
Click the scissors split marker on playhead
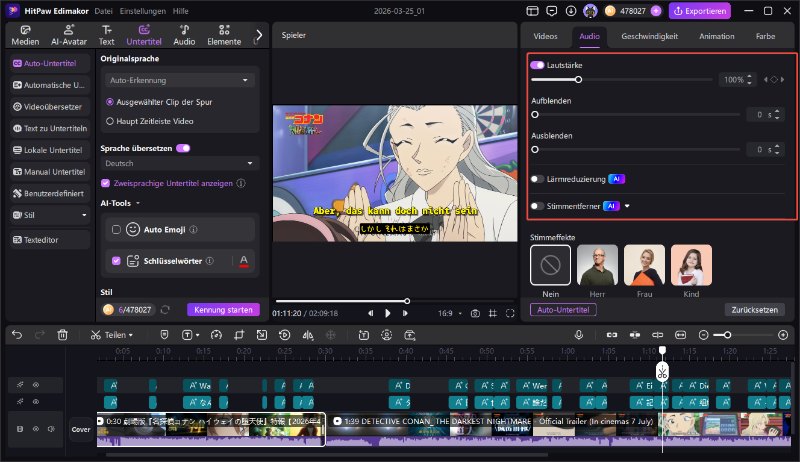662,373
